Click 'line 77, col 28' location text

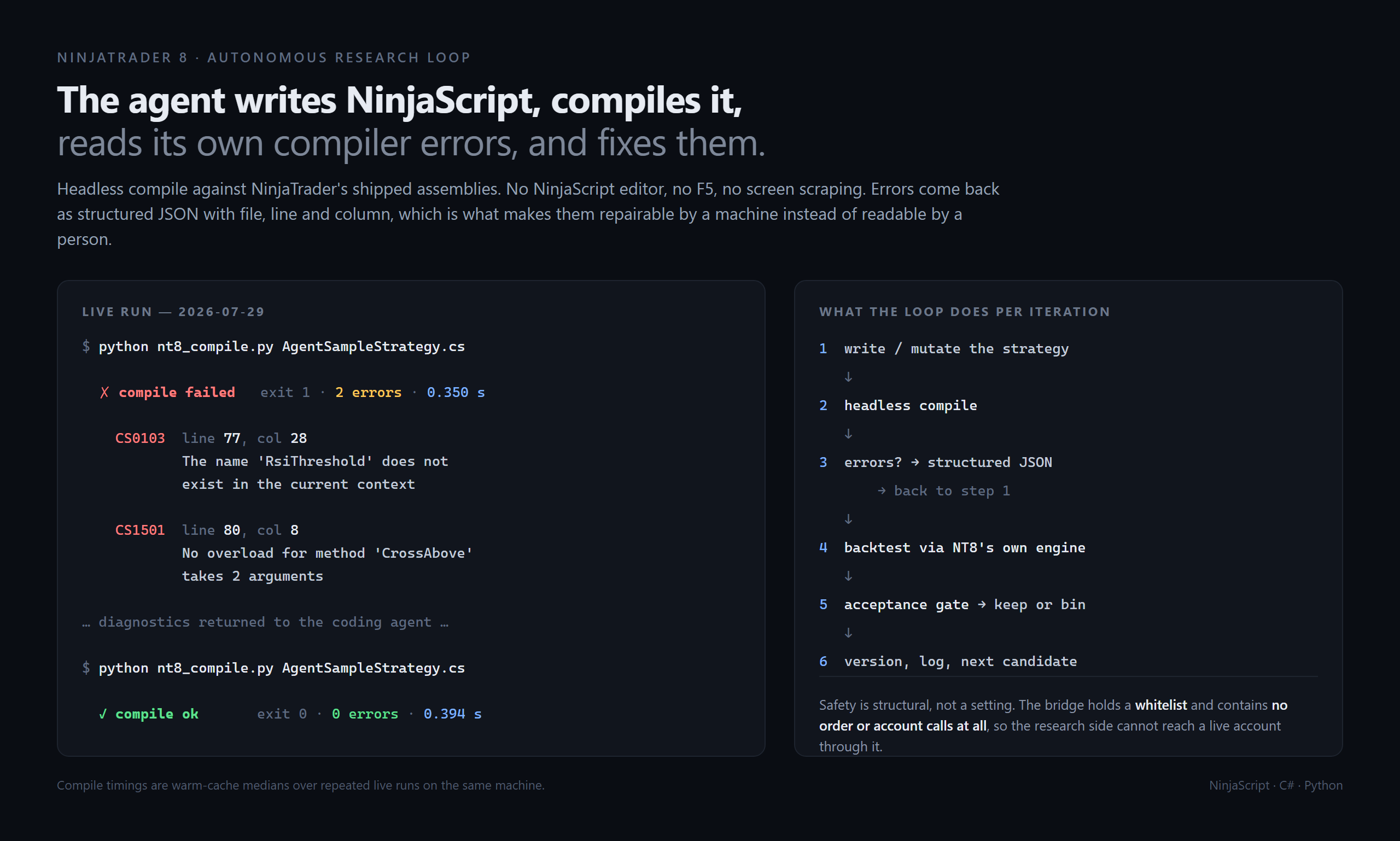244,439
